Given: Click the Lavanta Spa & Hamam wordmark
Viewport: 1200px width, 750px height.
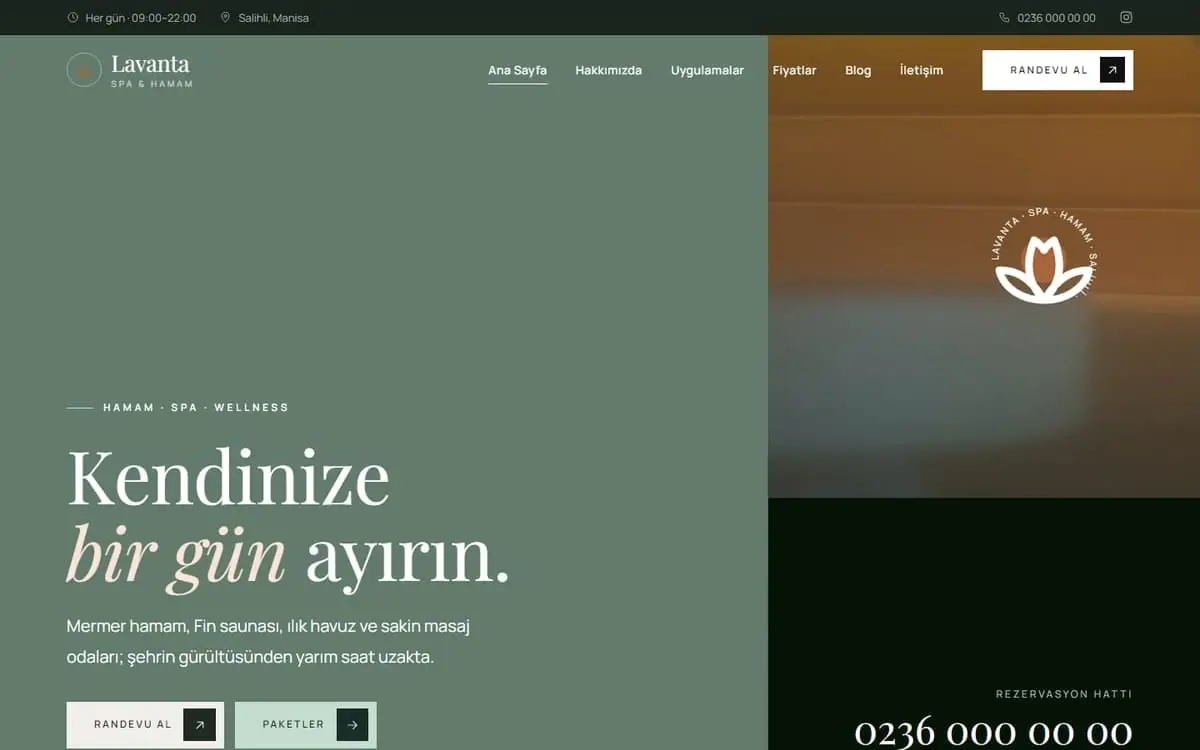Looking at the screenshot, I should point(151,70).
